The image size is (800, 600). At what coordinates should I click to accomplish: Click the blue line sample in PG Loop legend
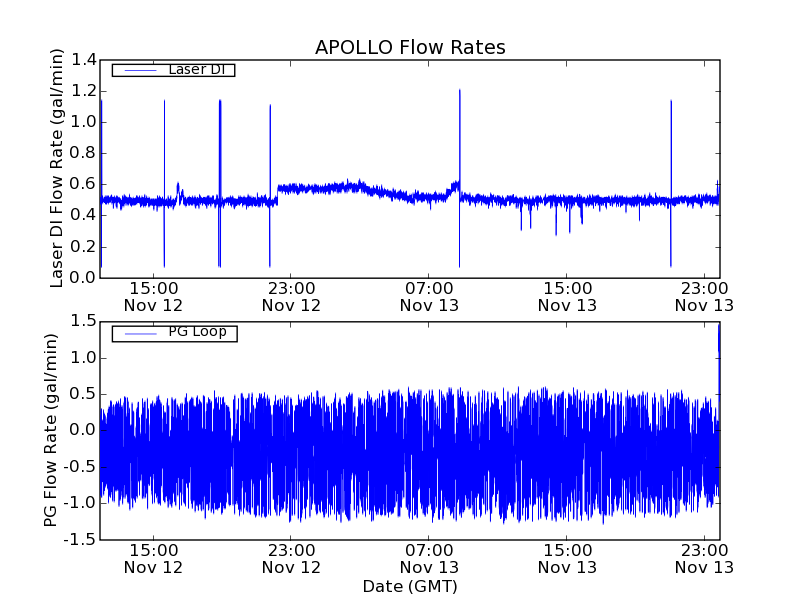click(x=140, y=334)
